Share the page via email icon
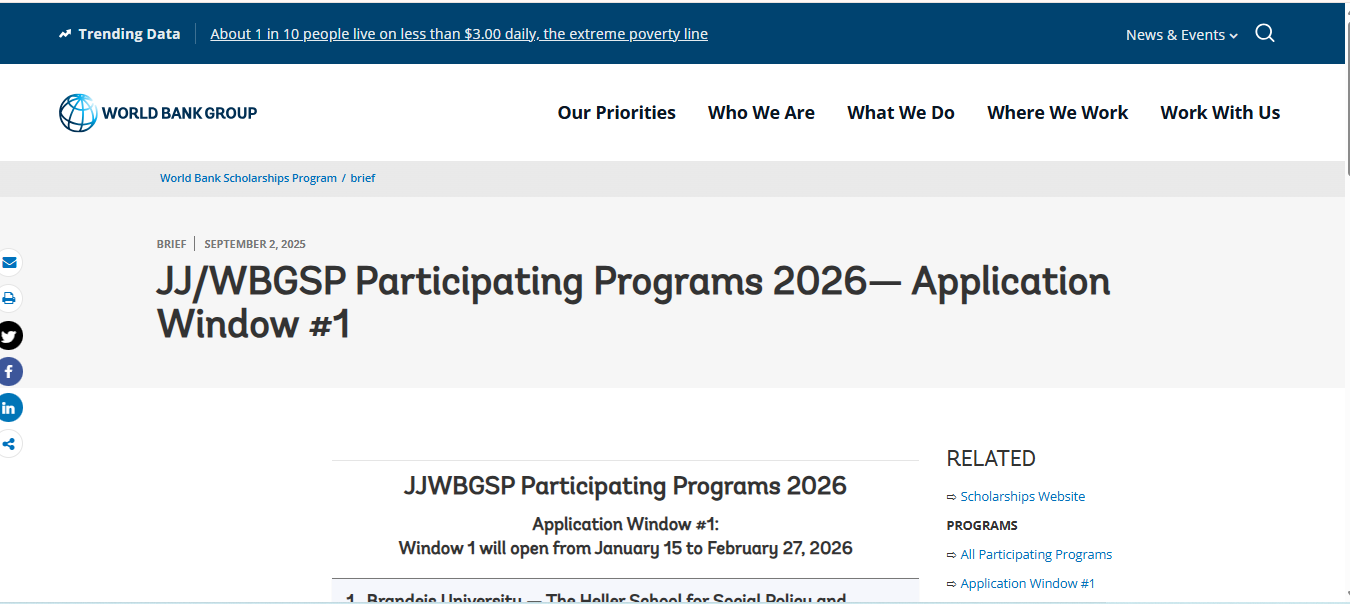 [10, 262]
